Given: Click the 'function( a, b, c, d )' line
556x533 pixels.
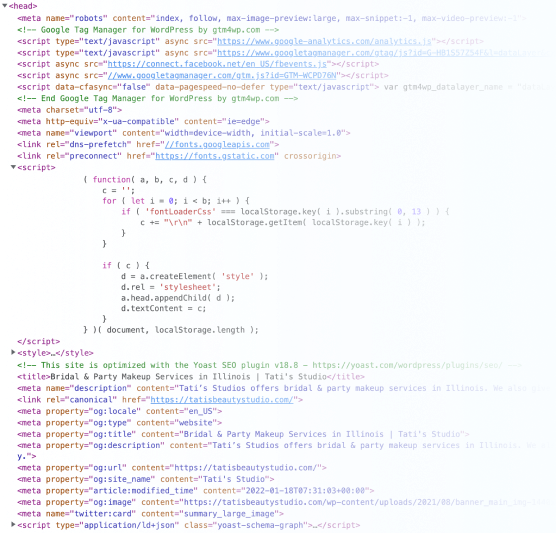Looking at the screenshot, I should pos(145,180).
